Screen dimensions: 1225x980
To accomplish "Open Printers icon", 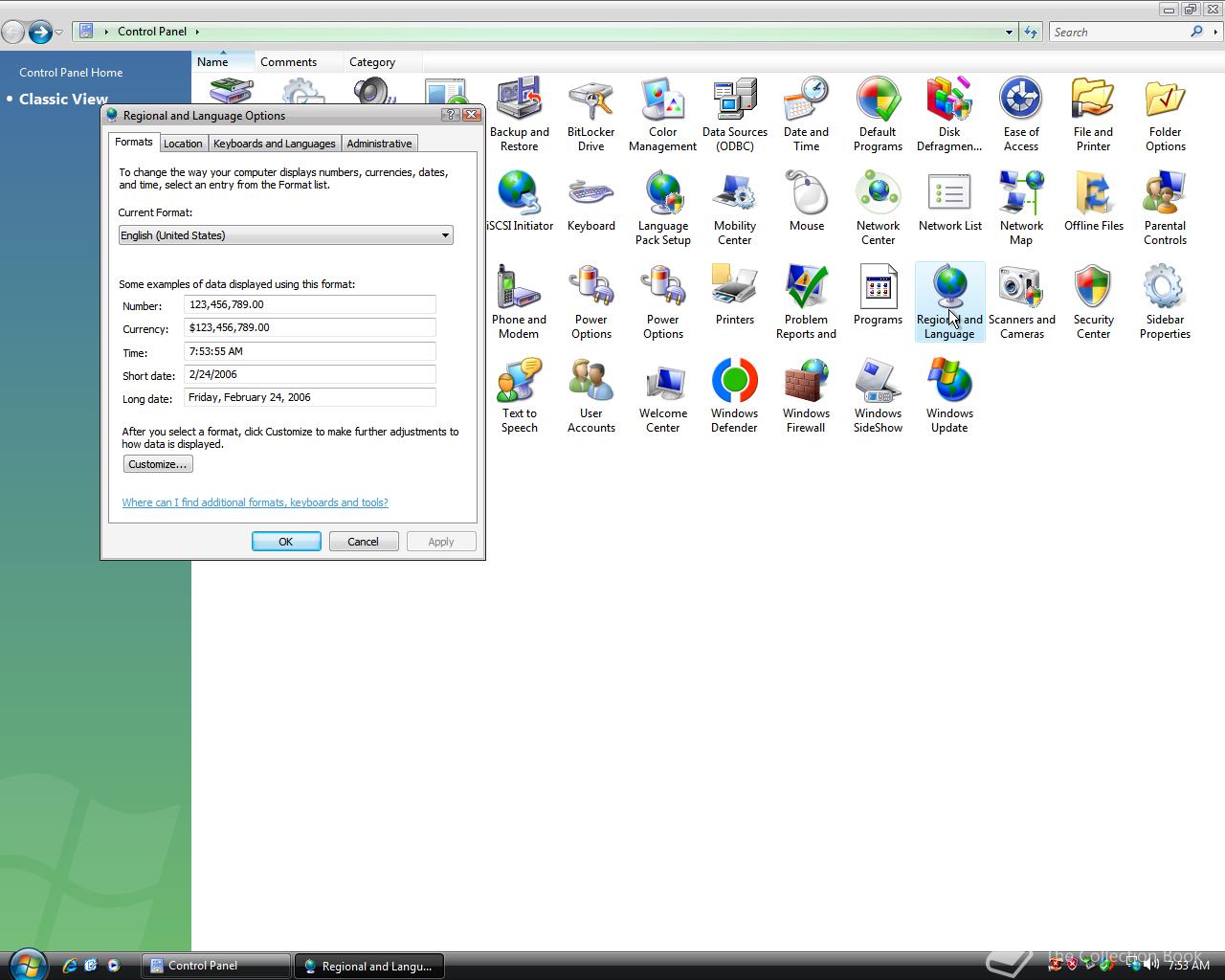I will tap(734, 296).
